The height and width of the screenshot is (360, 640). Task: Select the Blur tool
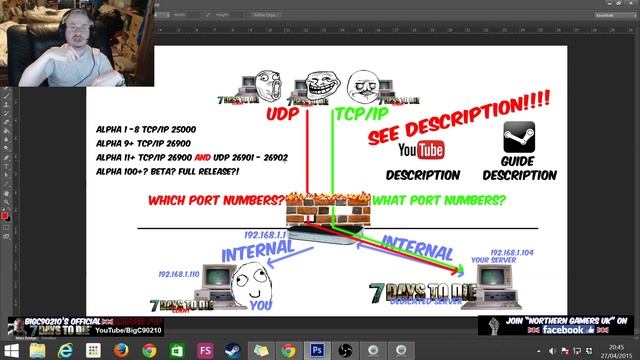[x=7, y=140]
